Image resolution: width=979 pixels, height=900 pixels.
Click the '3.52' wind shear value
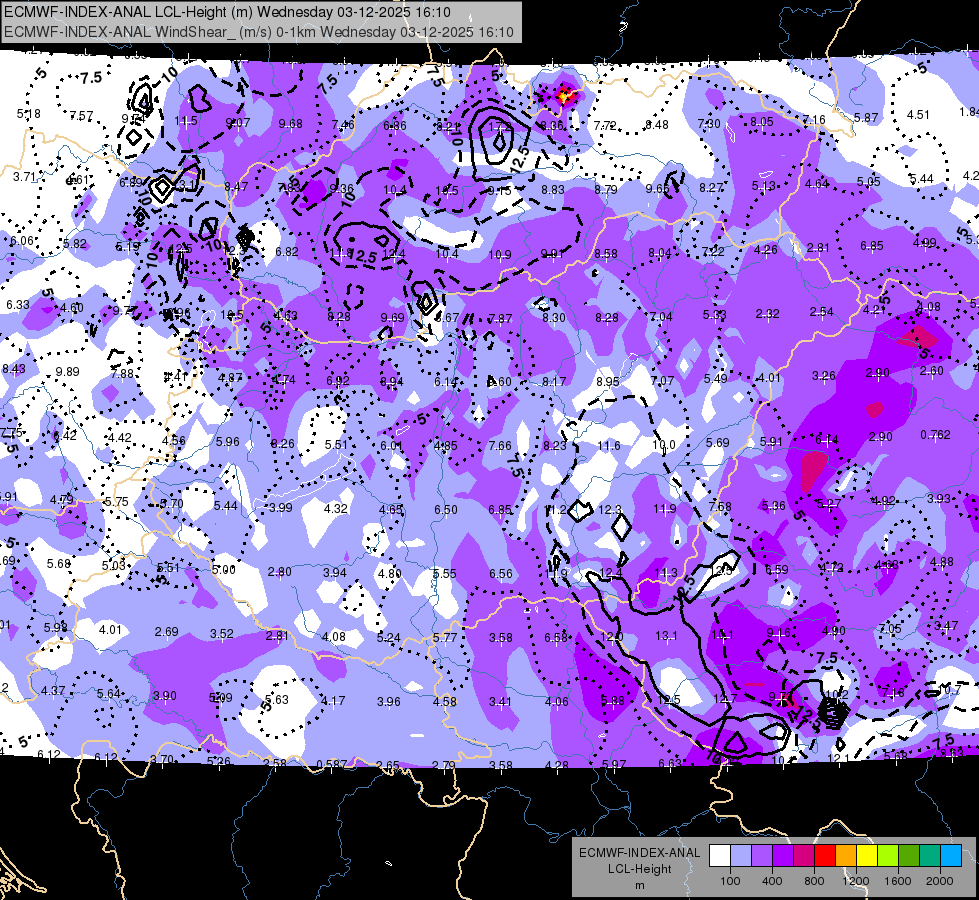pos(222,634)
